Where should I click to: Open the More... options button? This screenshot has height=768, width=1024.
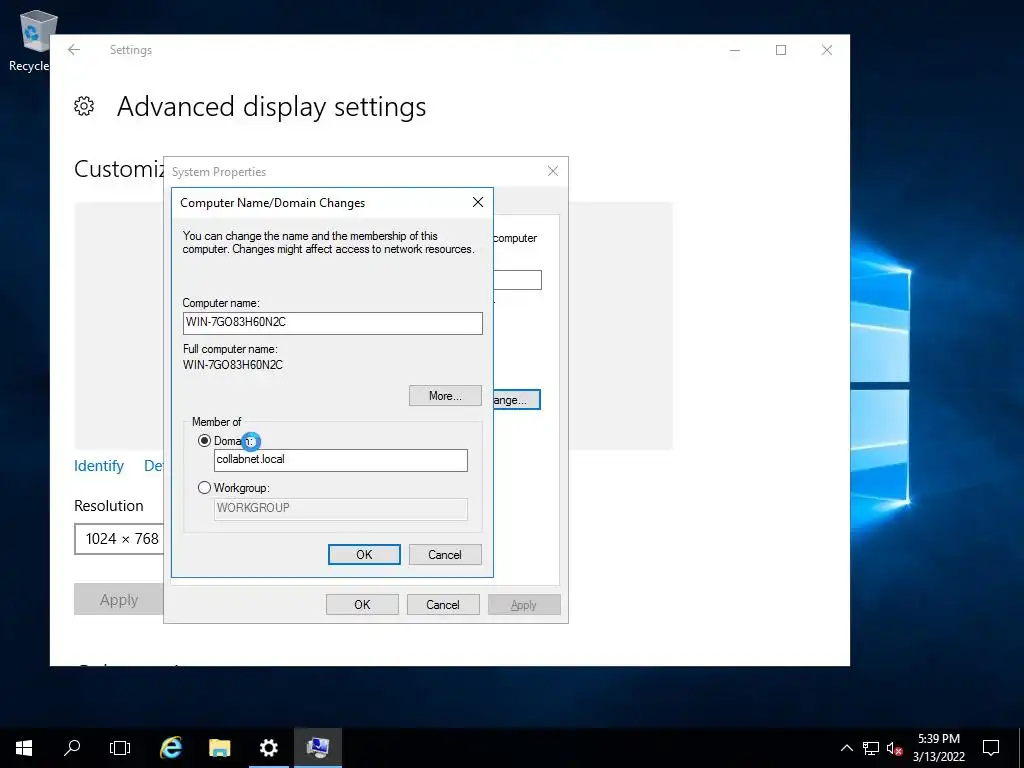[x=445, y=396]
